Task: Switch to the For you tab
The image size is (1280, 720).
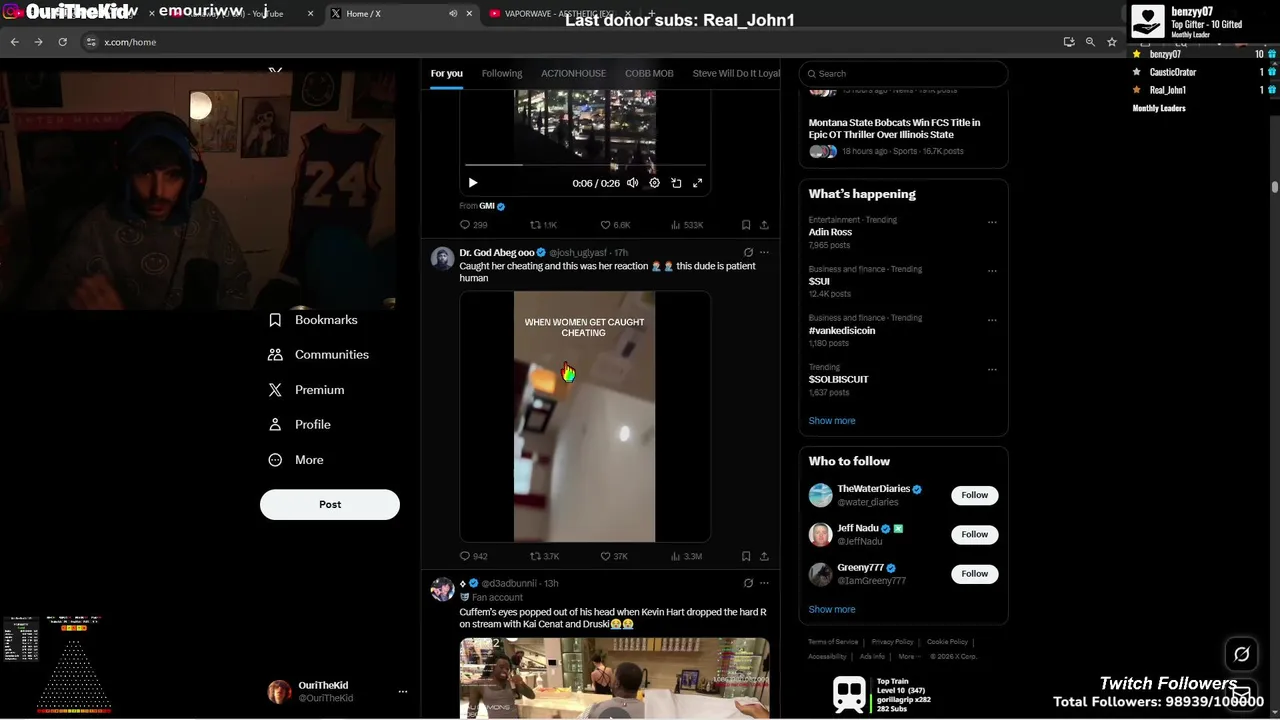Action: click(447, 73)
